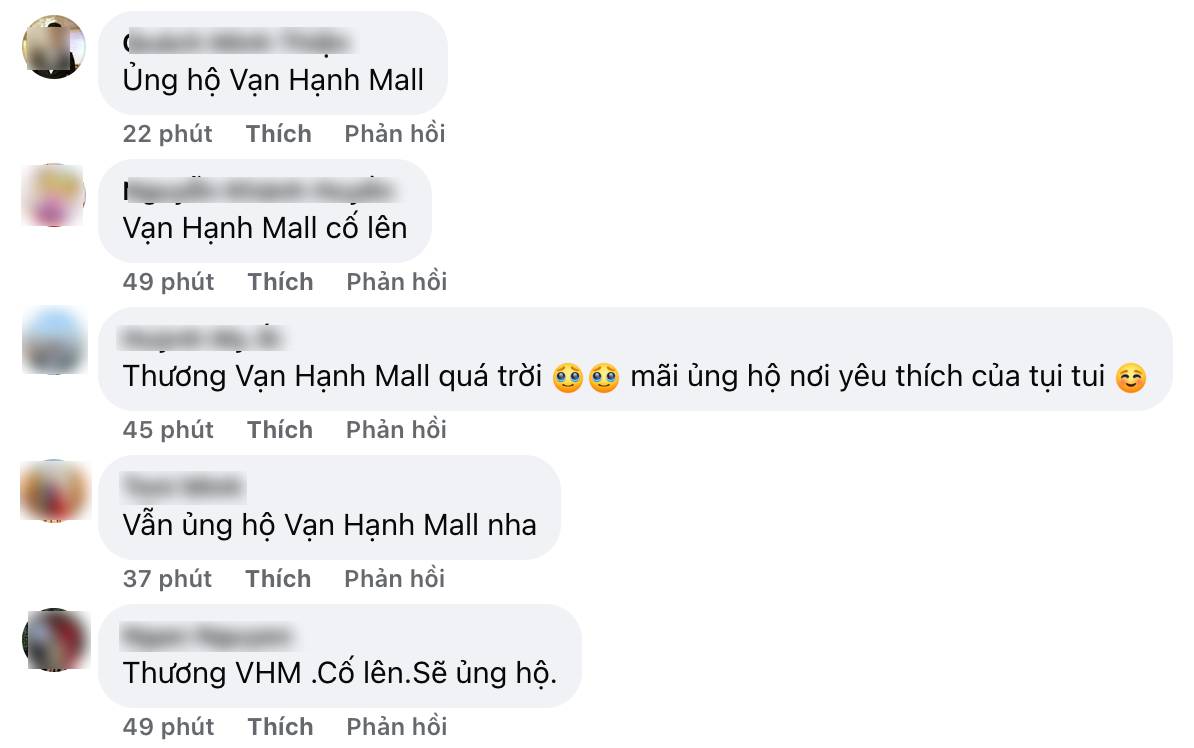Like the "Thương VHM .Cố lên" comment

(280, 727)
